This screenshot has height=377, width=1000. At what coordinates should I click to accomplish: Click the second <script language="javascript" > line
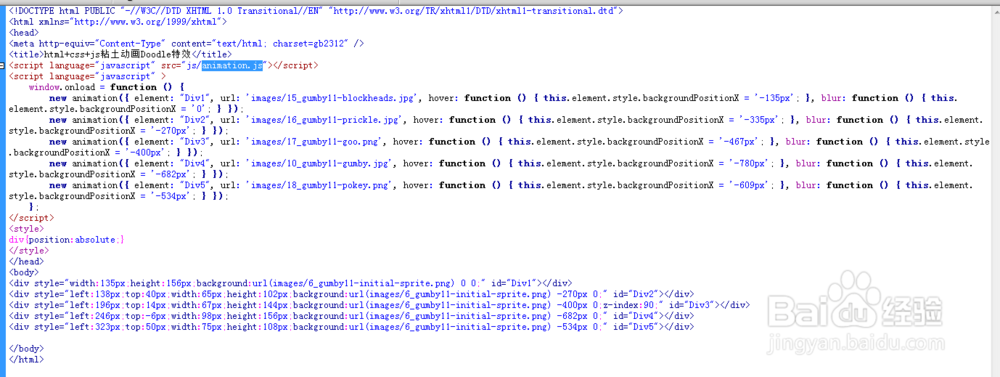[x=87, y=76]
